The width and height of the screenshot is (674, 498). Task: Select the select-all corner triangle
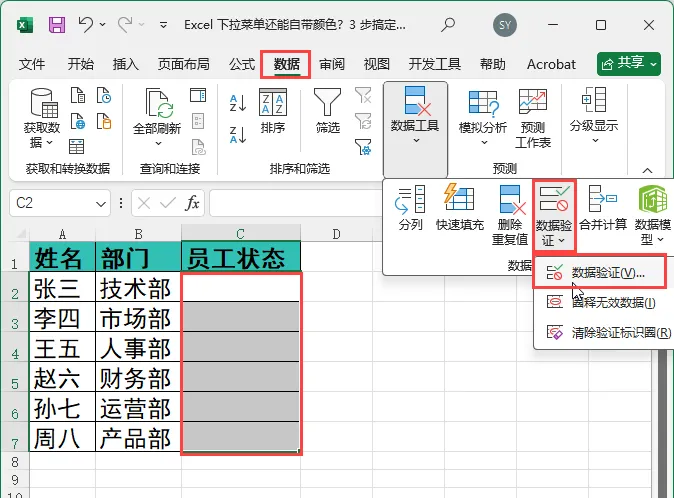(x=21, y=234)
